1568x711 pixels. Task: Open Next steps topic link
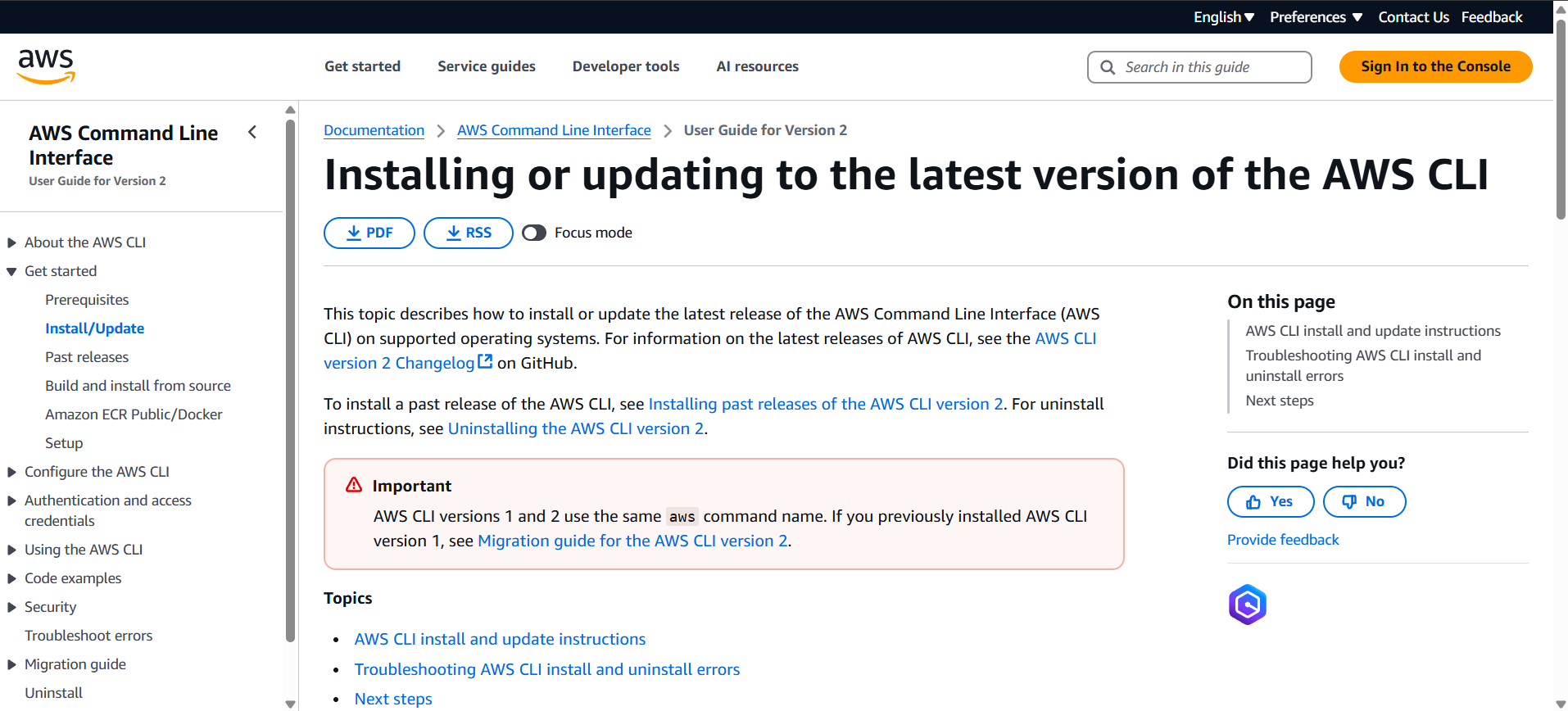click(x=393, y=699)
